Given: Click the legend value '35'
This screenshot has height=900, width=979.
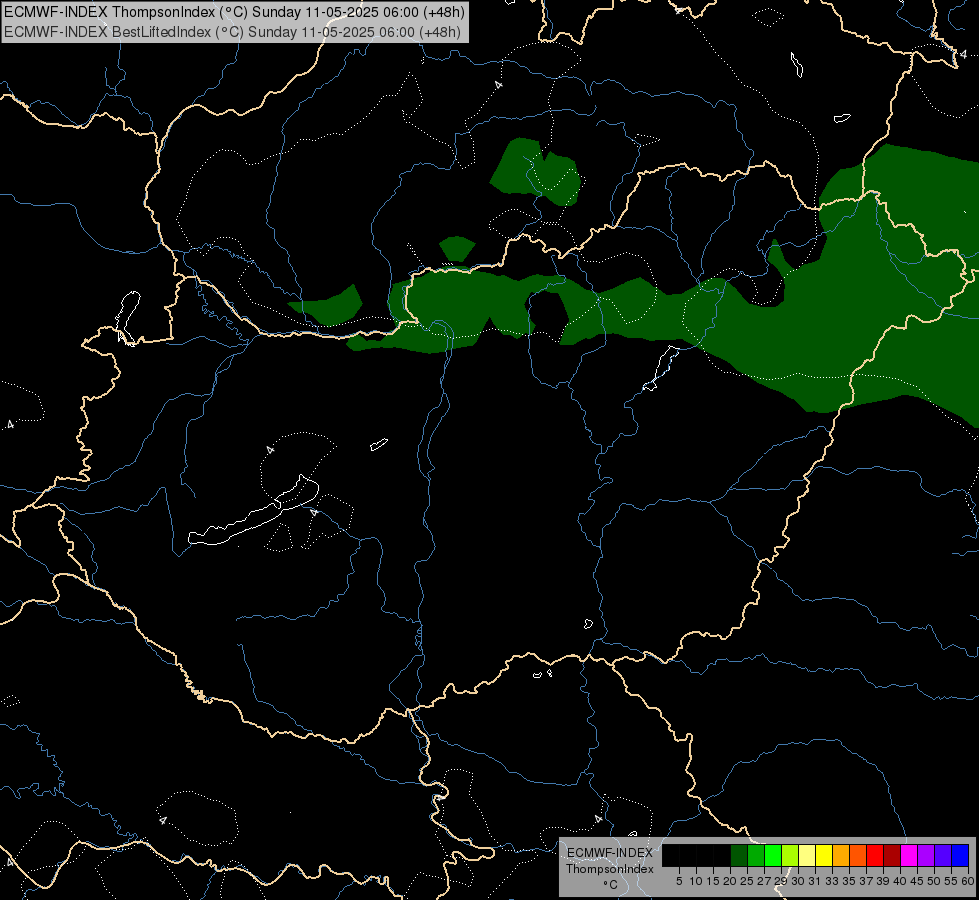Looking at the screenshot, I should (849, 881).
